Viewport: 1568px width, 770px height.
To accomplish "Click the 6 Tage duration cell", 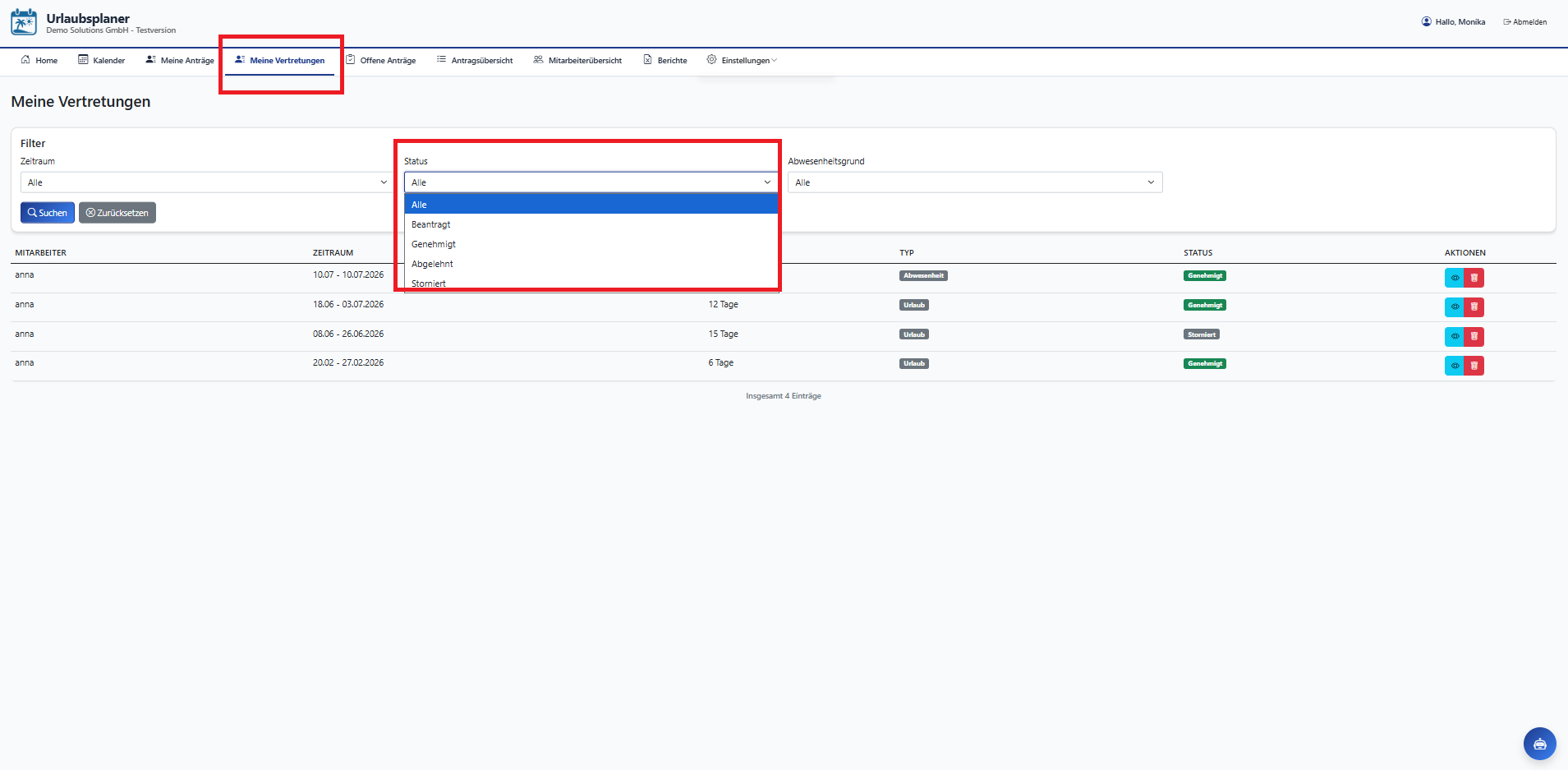I will (x=721, y=362).
